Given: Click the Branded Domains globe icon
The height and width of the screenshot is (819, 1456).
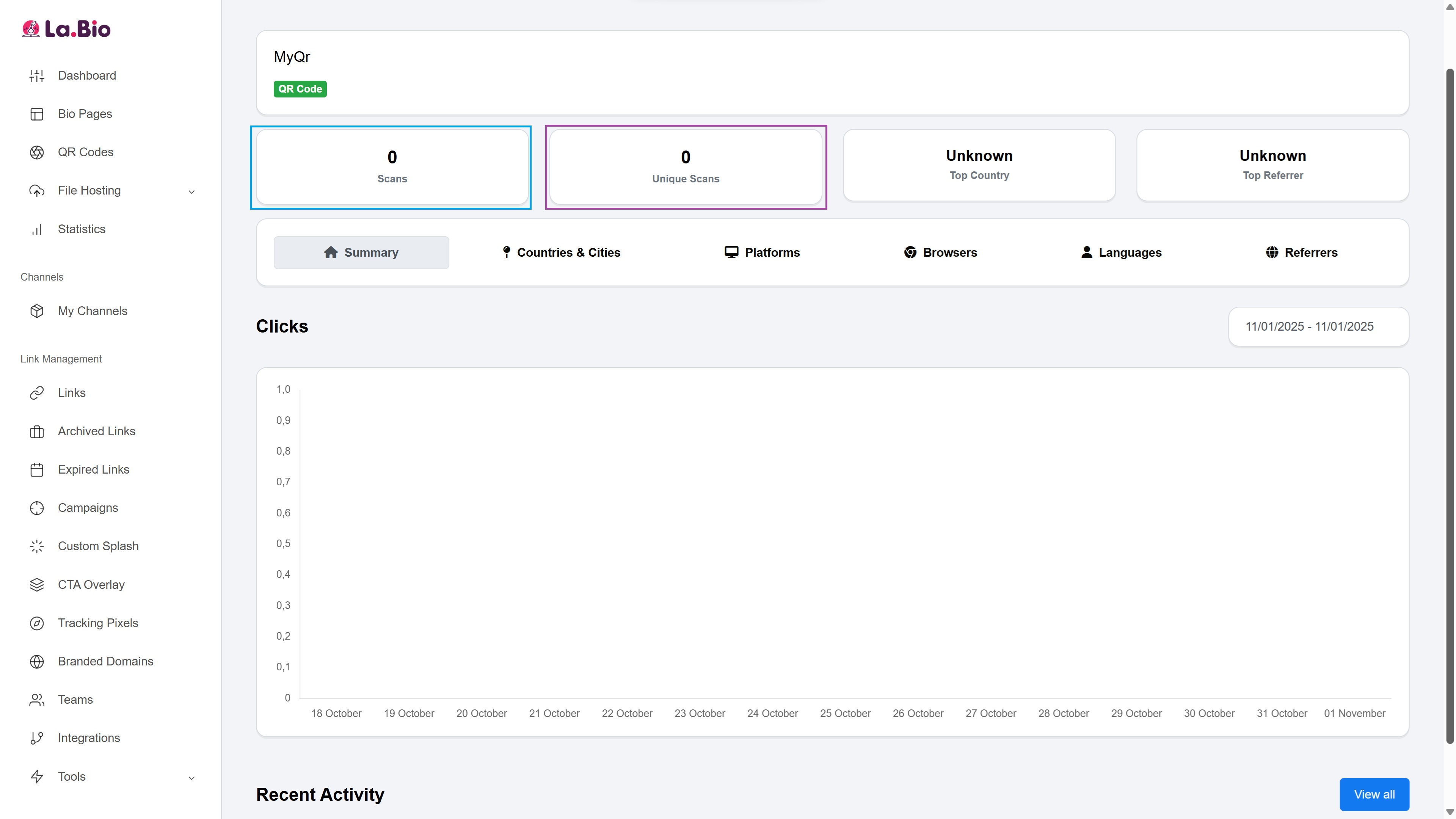Looking at the screenshot, I should pyautogui.click(x=37, y=661).
